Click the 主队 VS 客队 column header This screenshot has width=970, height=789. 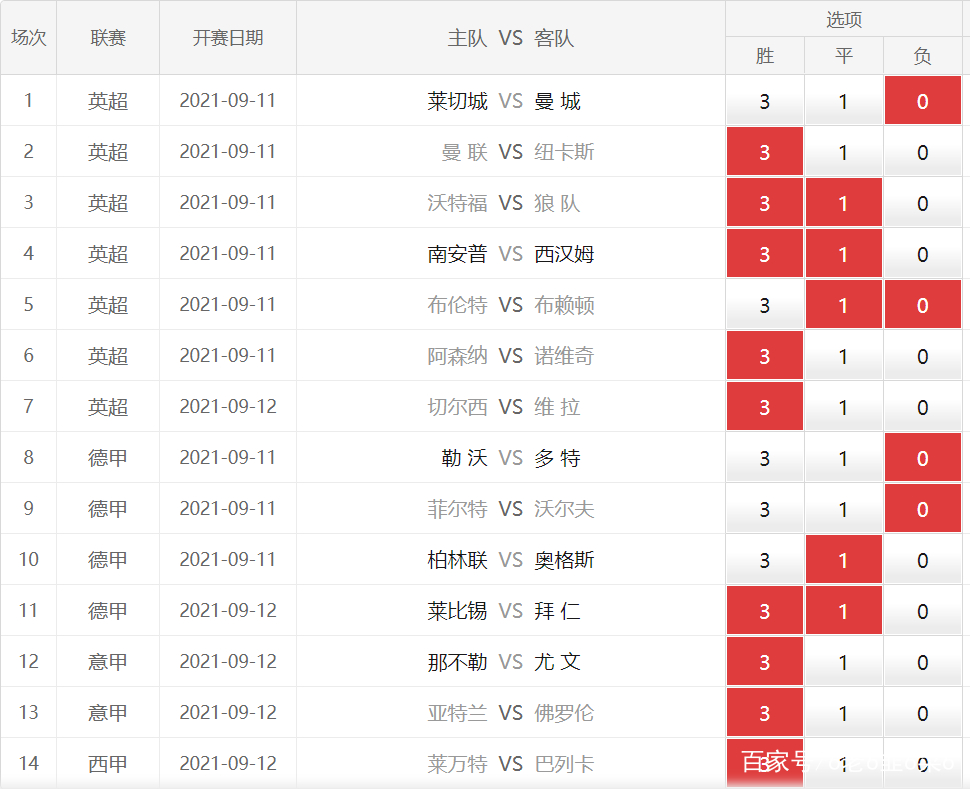click(x=510, y=38)
